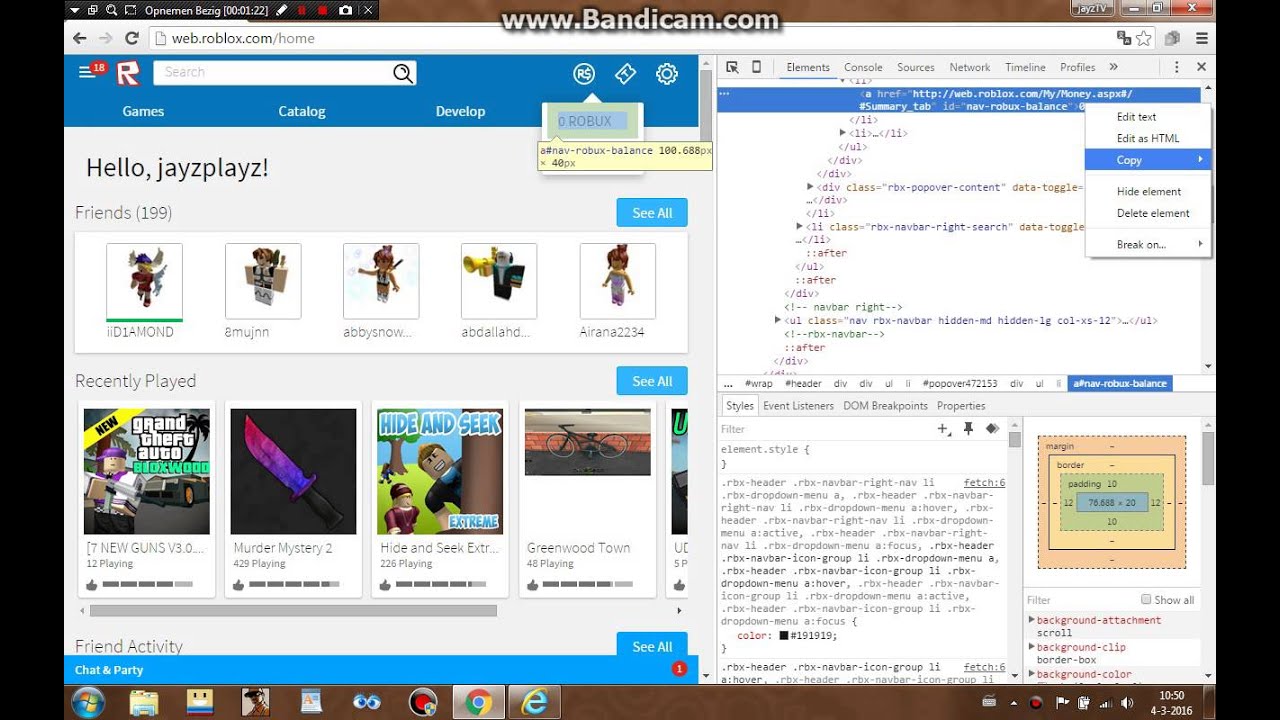Expand the background-color computed property
This screenshot has width=1280, height=720.
click(1032, 674)
